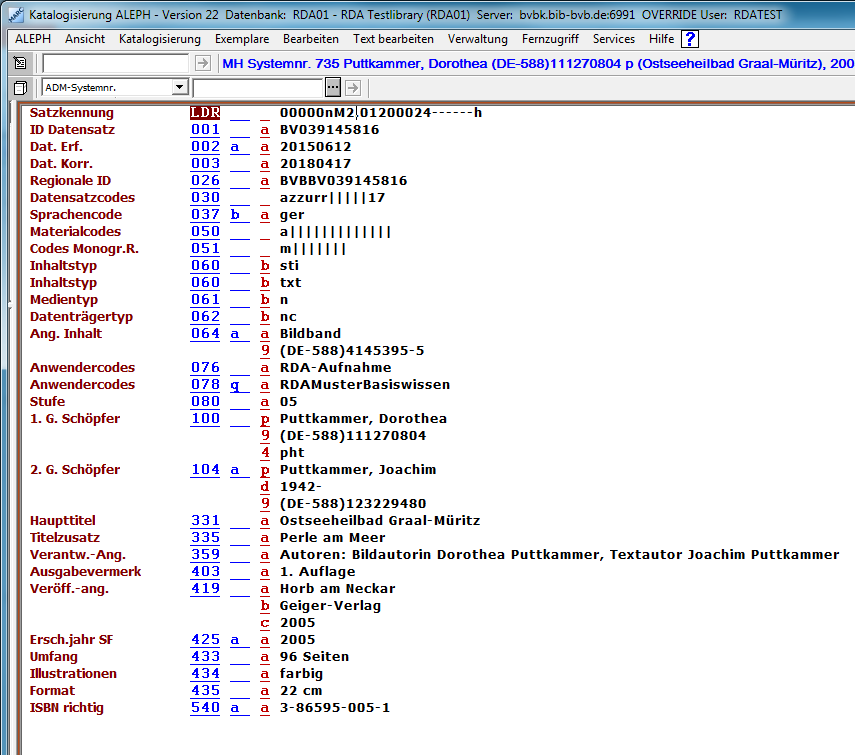Click in the top record search input field
Screen dimensions: 855x755
click(115, 63)
